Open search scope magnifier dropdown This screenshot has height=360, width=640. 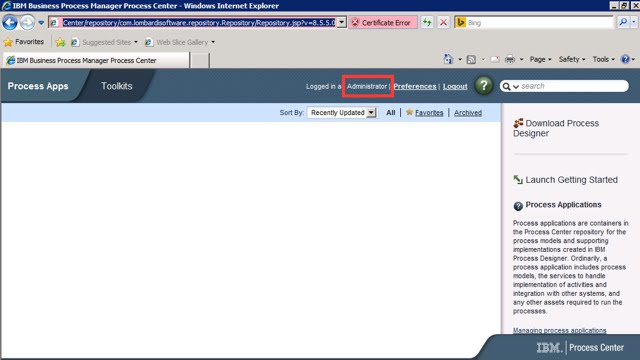pos(510,86)
